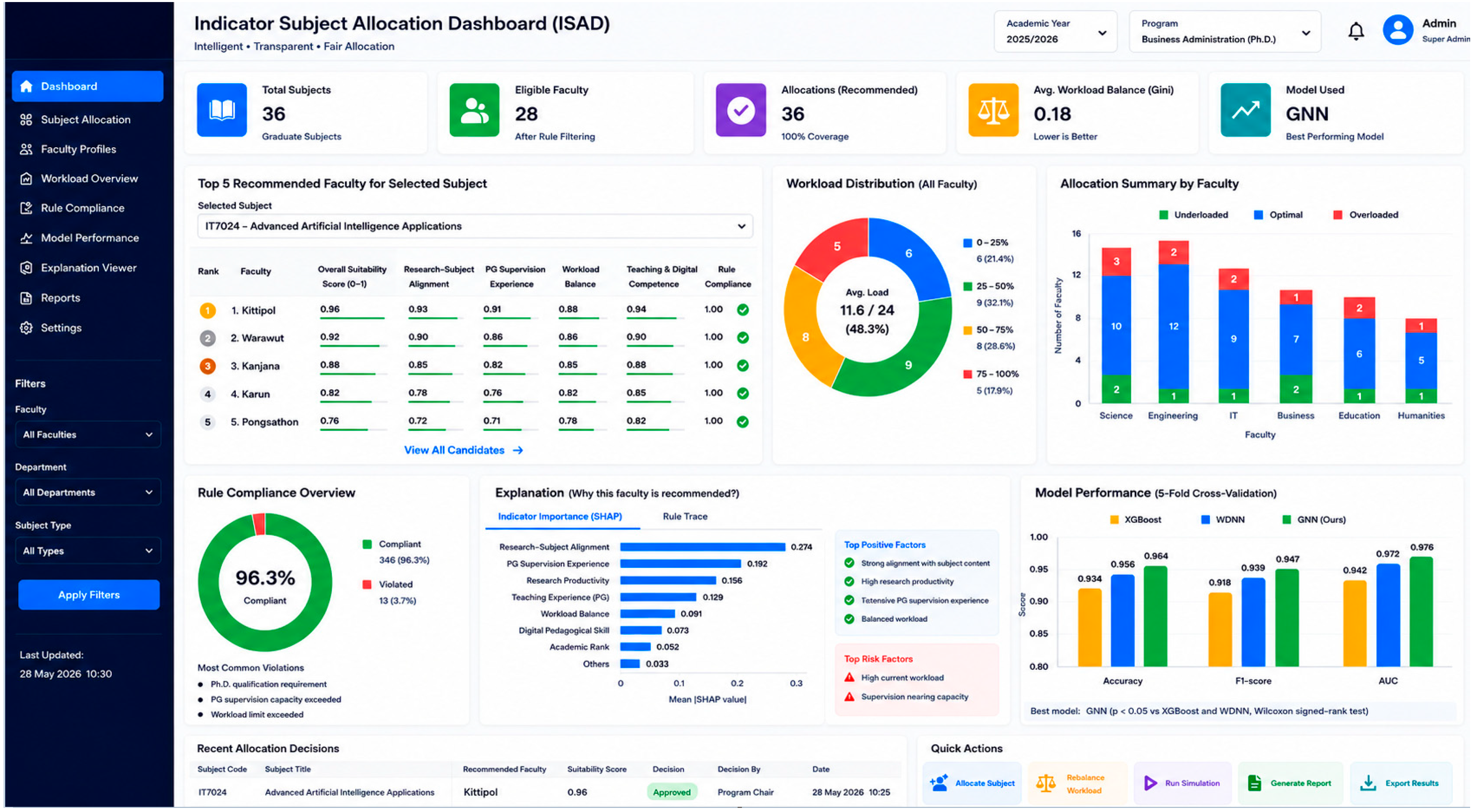Click rank 3 badge beside Kanjana
The image size is (1478, 812).
[207, 366]
